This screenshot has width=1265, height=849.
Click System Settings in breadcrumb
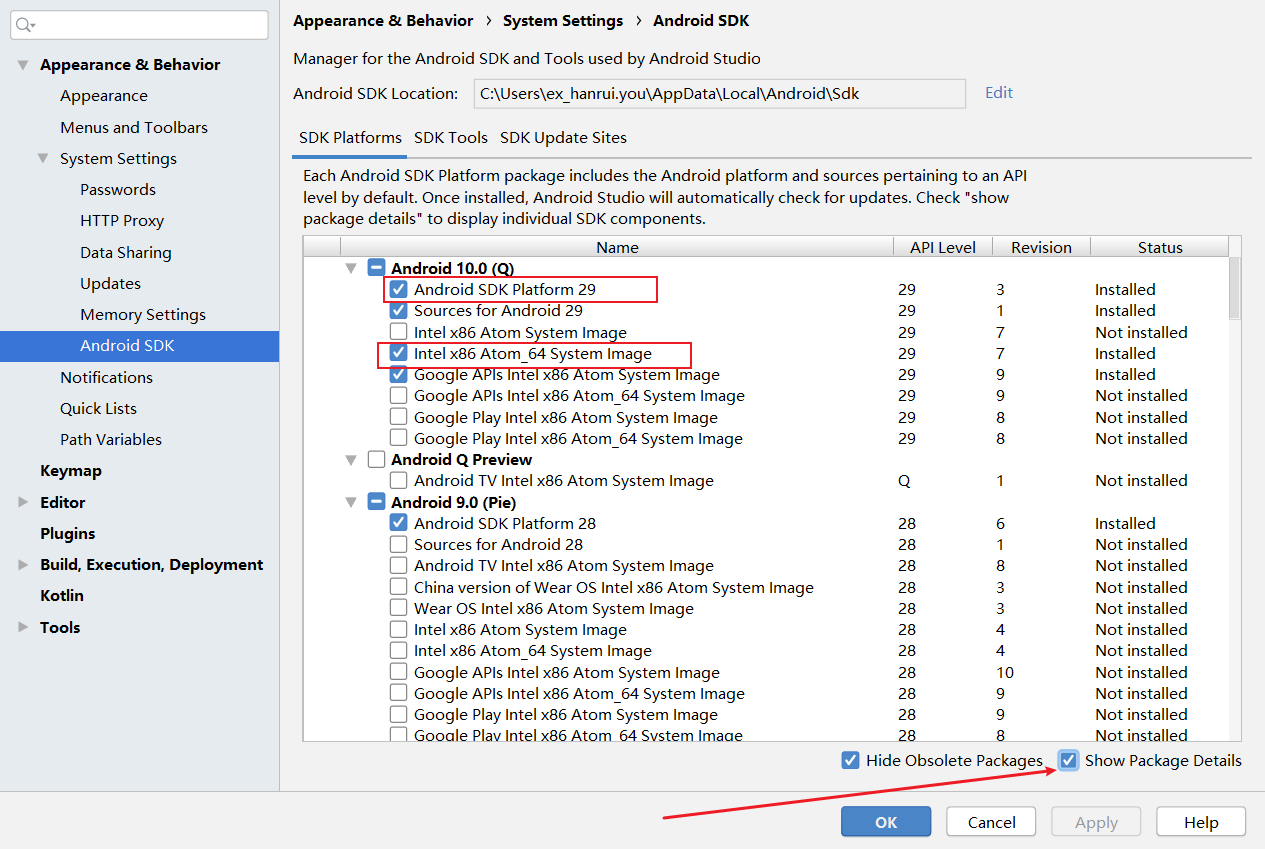pyautogui.click(x=563, y=21)
